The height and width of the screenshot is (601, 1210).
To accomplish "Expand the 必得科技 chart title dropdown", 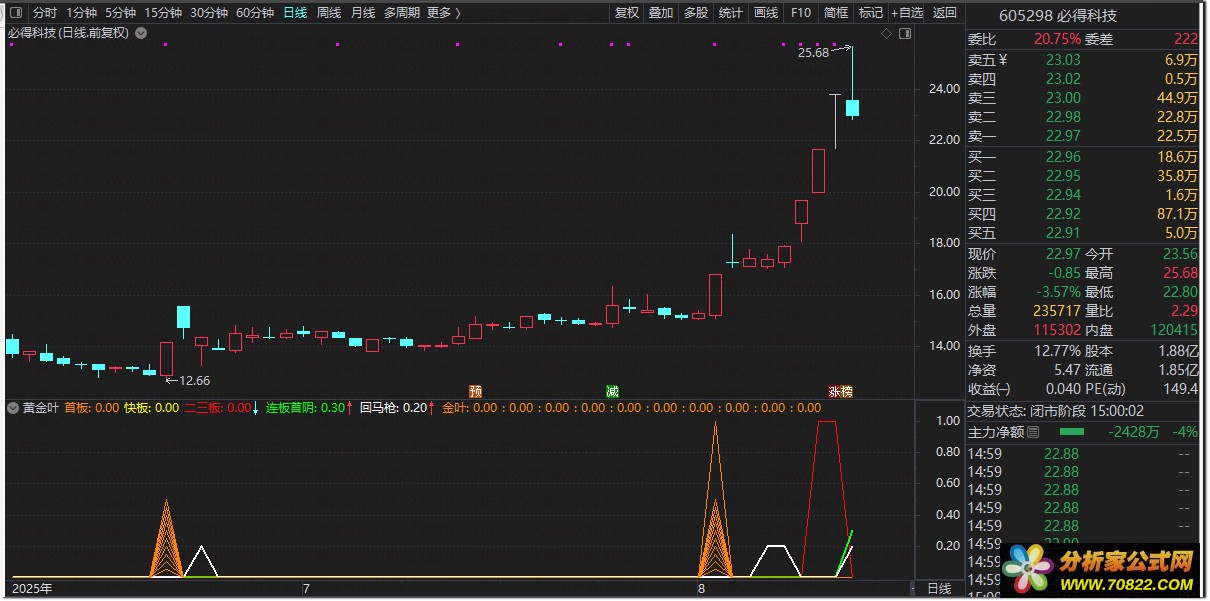I will click(x=140, y=33).
